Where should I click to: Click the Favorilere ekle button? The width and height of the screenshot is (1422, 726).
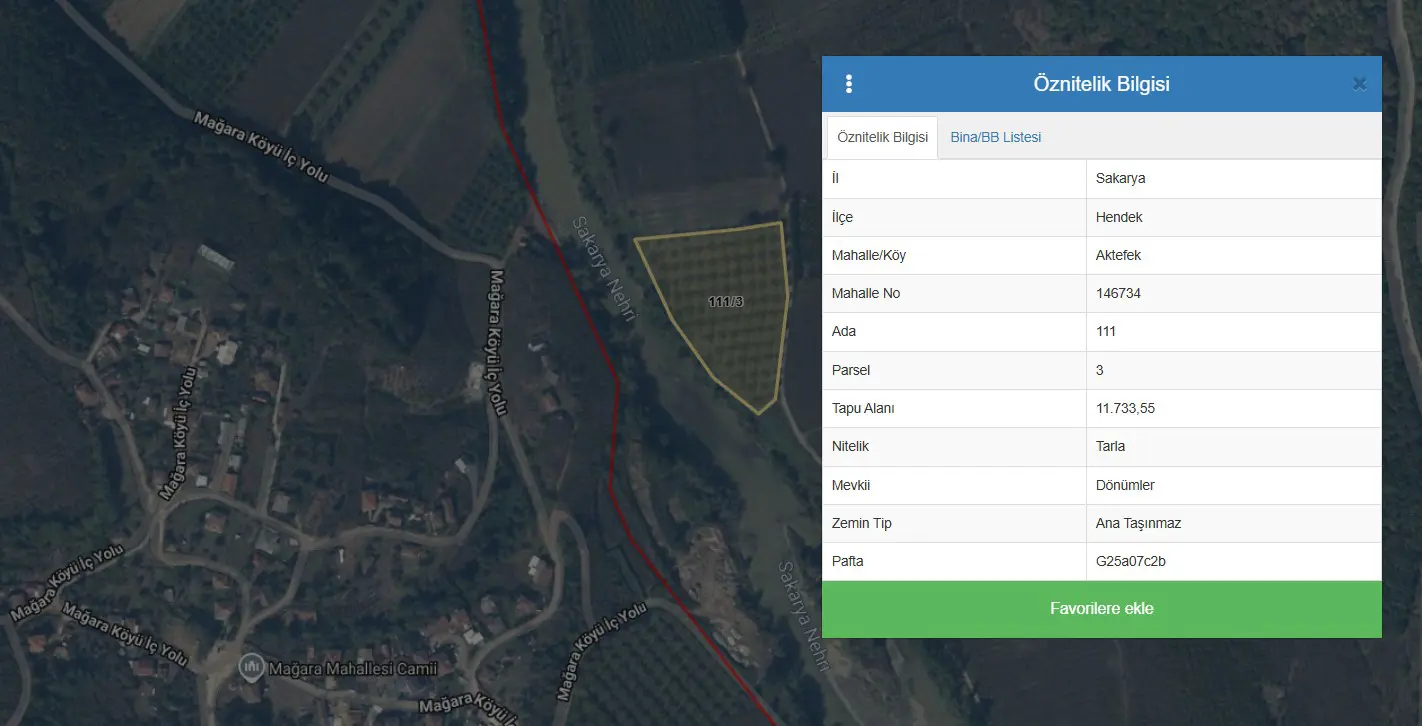pos(1102,609)
